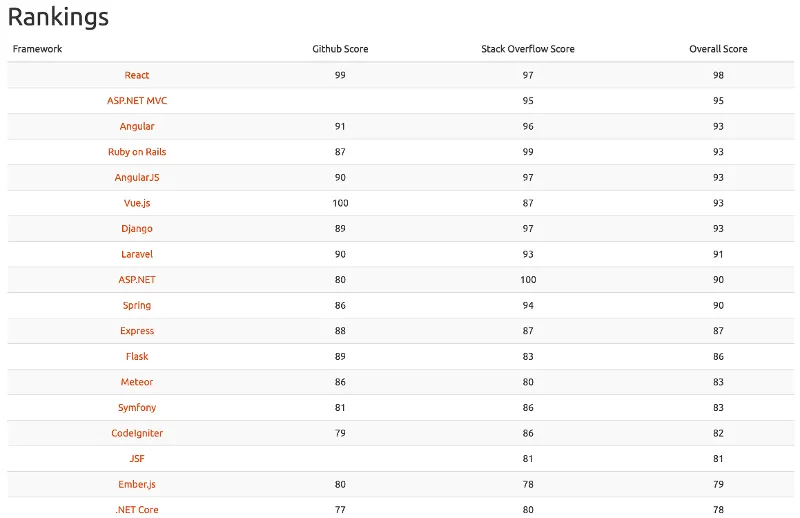The height and width of the screenshot is (518, 800).
Task: Click the Django link
Action: 137,228
